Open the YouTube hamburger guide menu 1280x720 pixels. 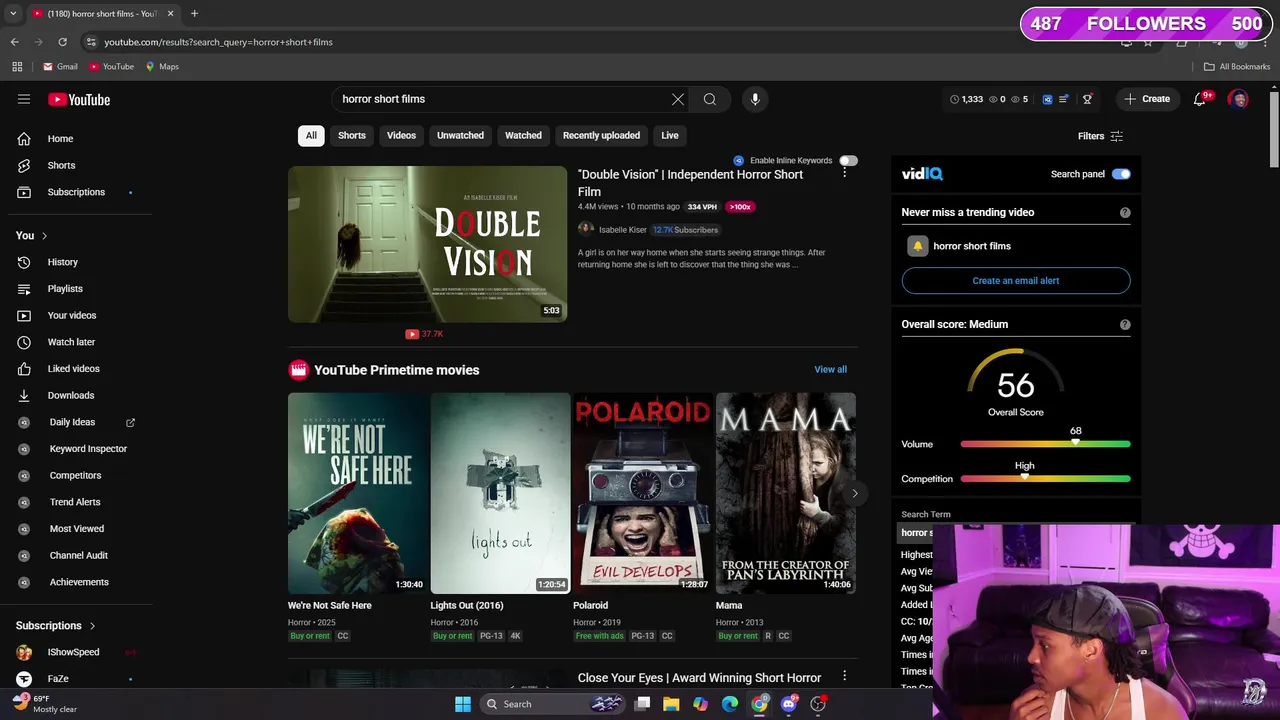(x=24, y=99)
